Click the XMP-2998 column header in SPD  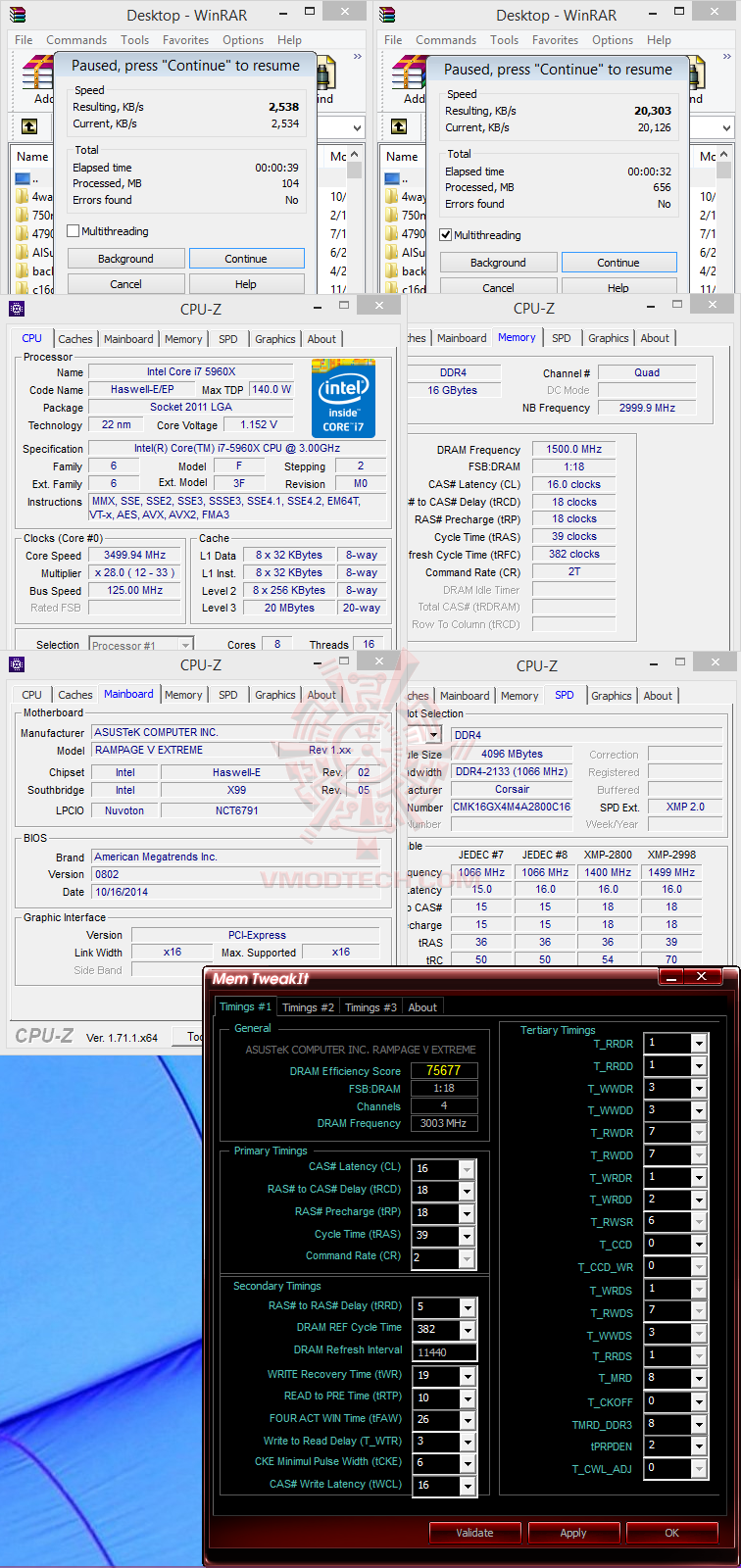click(x=671, y=855)
